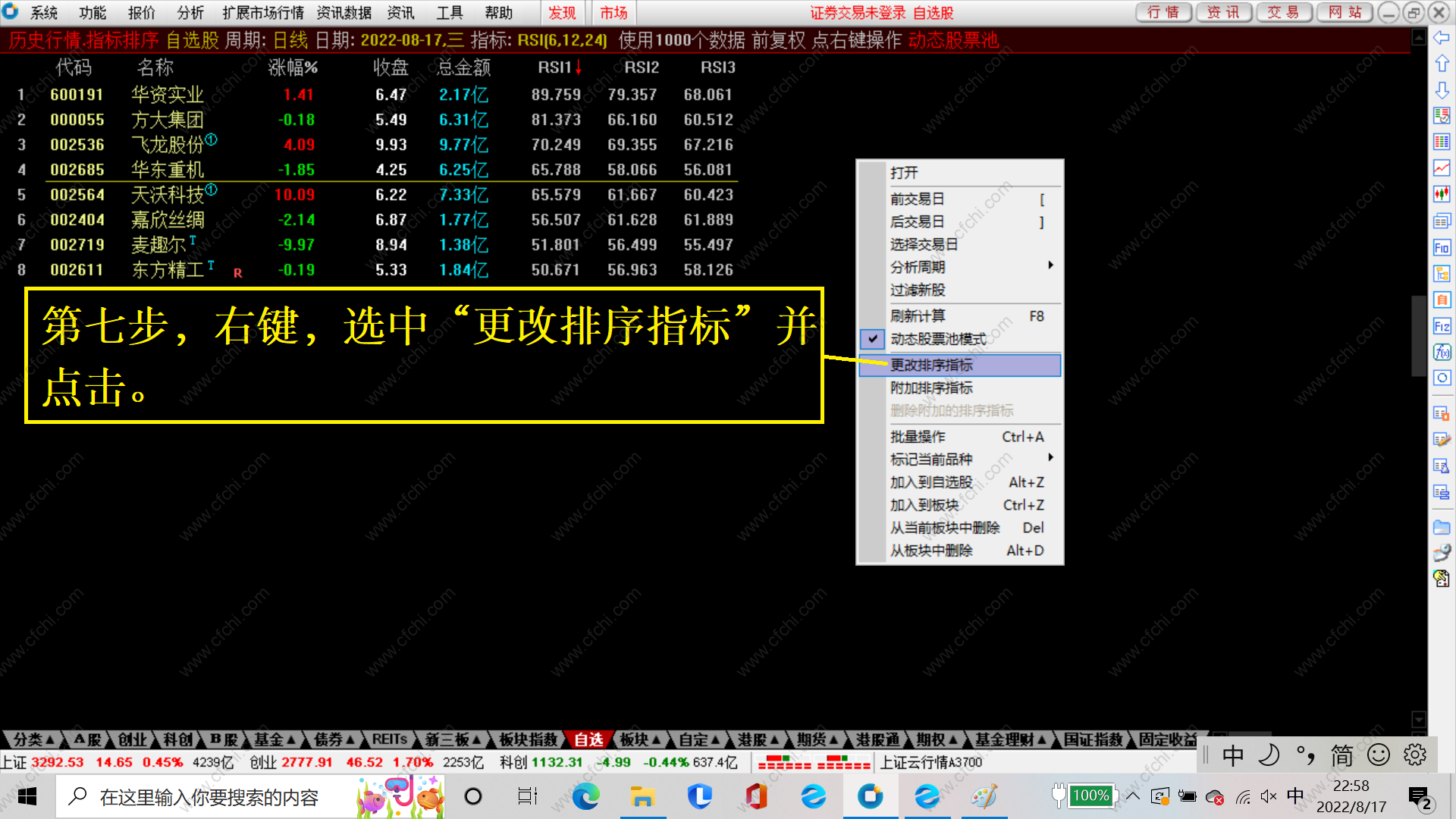
Task: Open the trend line chart icon
Action: tap(1442, 168)
